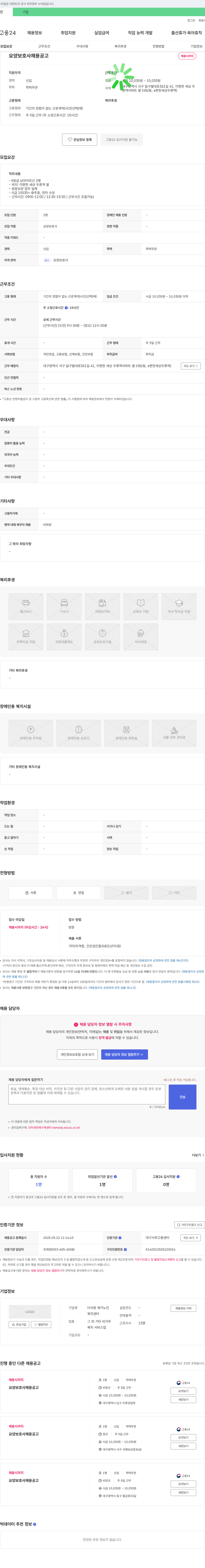The image size is (205, 1568).
Task: Expand 채용 담당자 정보 열람하기 dropdown
Action: (x=124, y=1054)
